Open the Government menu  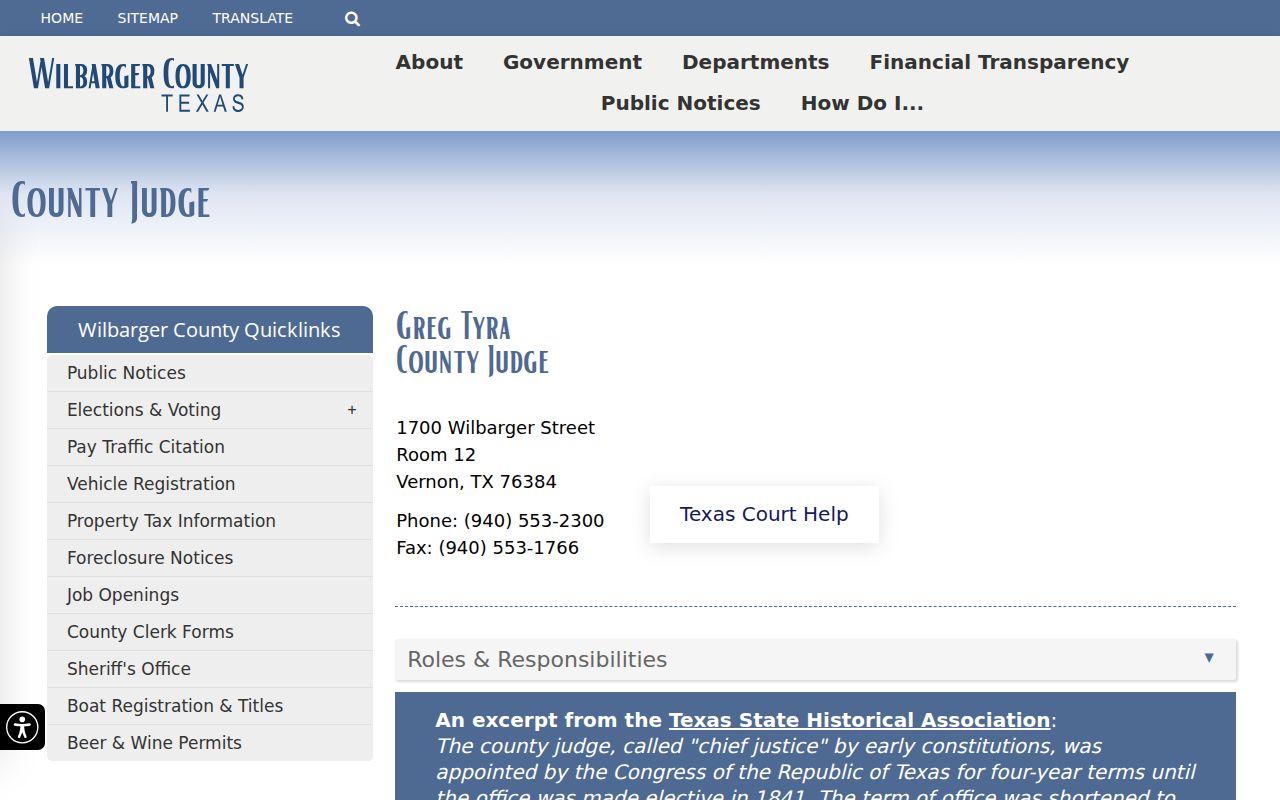pos(572,62)
